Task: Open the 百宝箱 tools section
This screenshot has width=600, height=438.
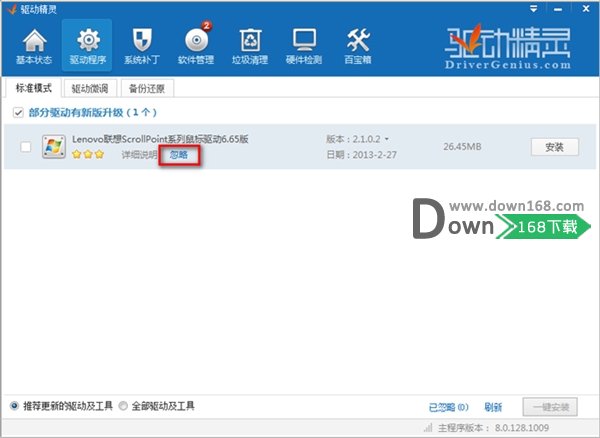Action: coord(358,46)
